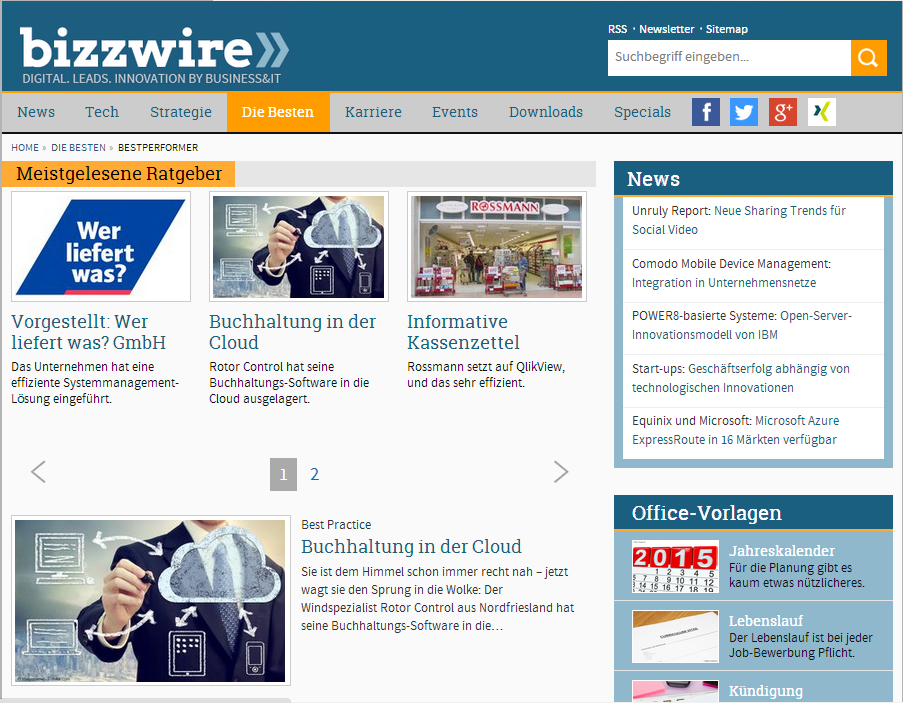Click 'Rotor Control hat seine' description text
Screen dimensions: 903x703
tap(289, 382)
